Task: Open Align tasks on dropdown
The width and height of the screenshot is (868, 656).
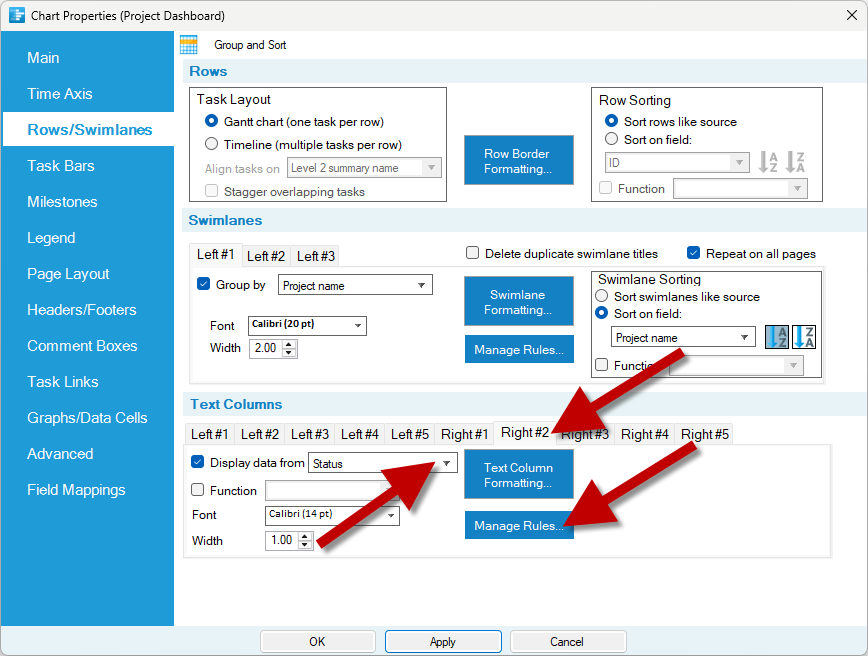Action: 364,168
